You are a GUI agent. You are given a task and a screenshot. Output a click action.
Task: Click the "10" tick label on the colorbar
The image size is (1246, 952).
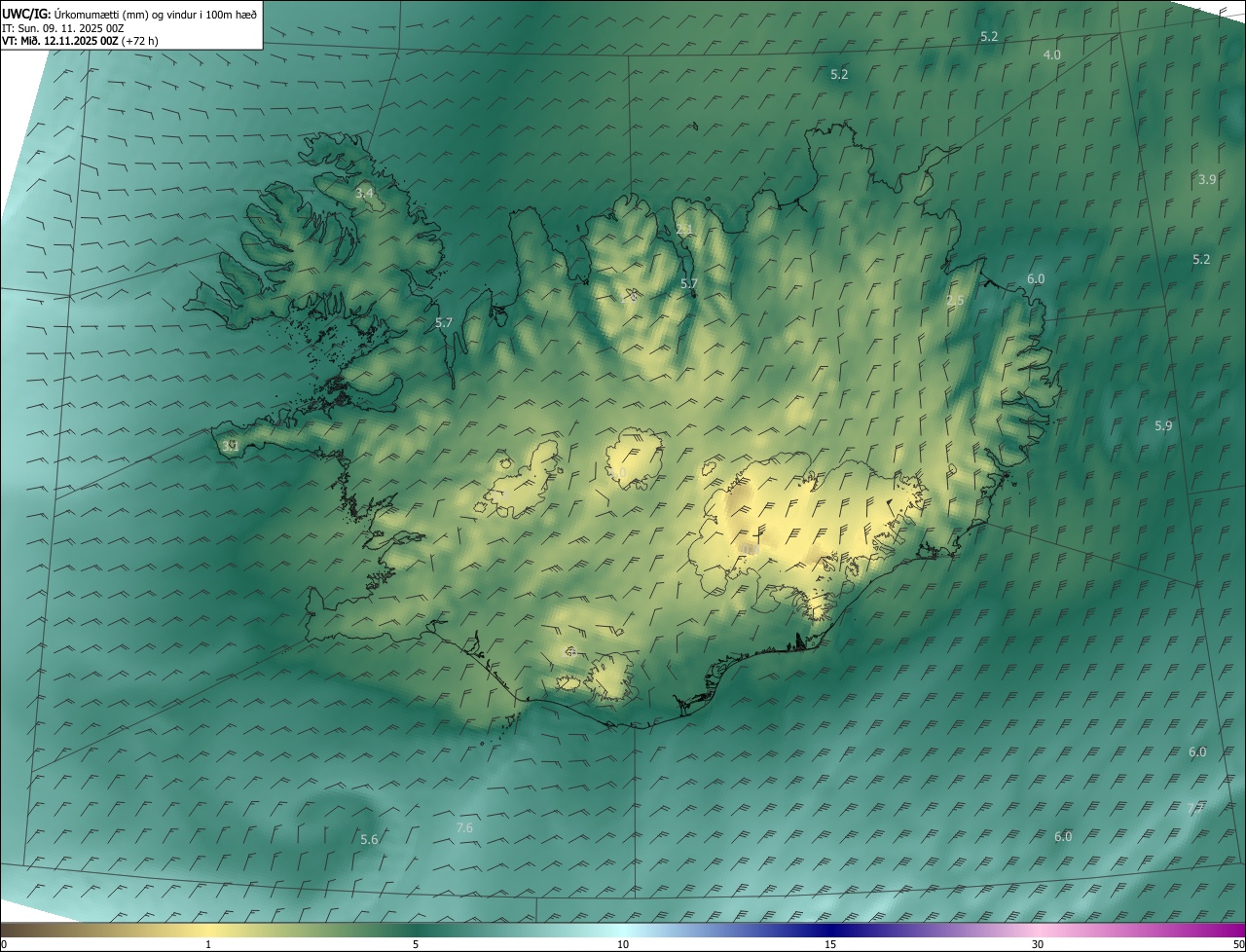(x=623, y=944)
